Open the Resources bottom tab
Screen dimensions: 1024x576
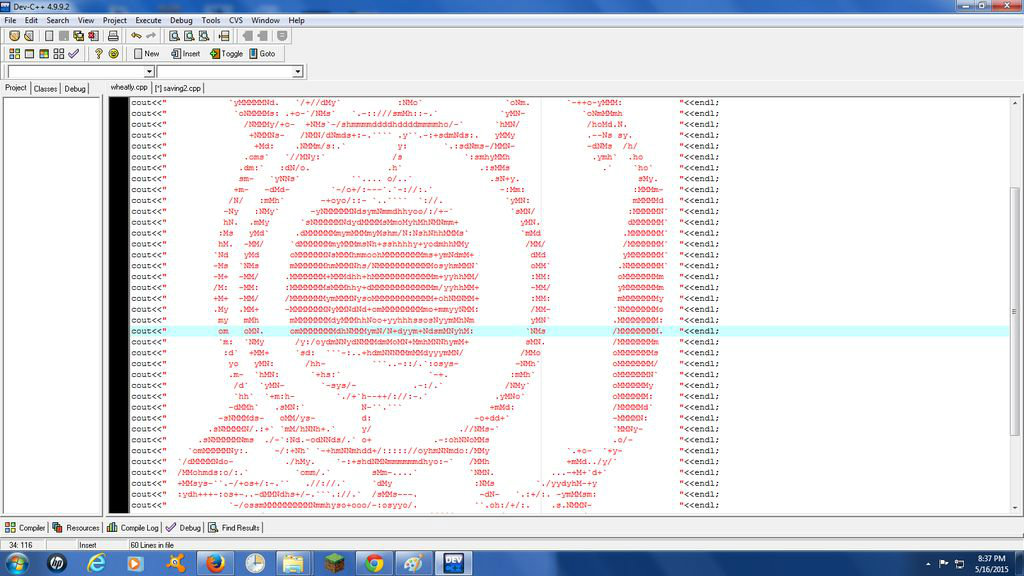pyautogui.click(x=76, y=528)
